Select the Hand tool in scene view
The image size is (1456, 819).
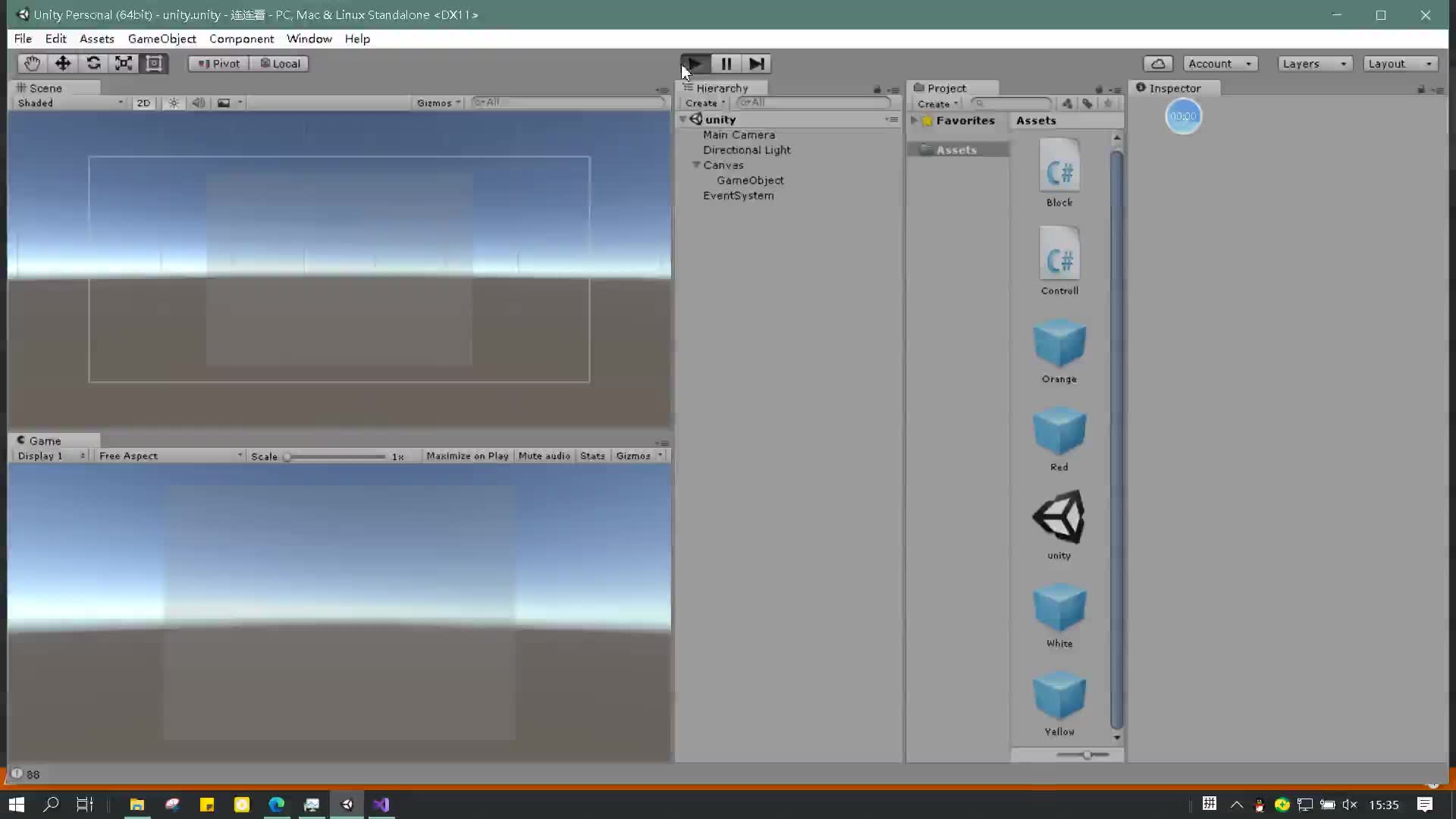[31, 63]
